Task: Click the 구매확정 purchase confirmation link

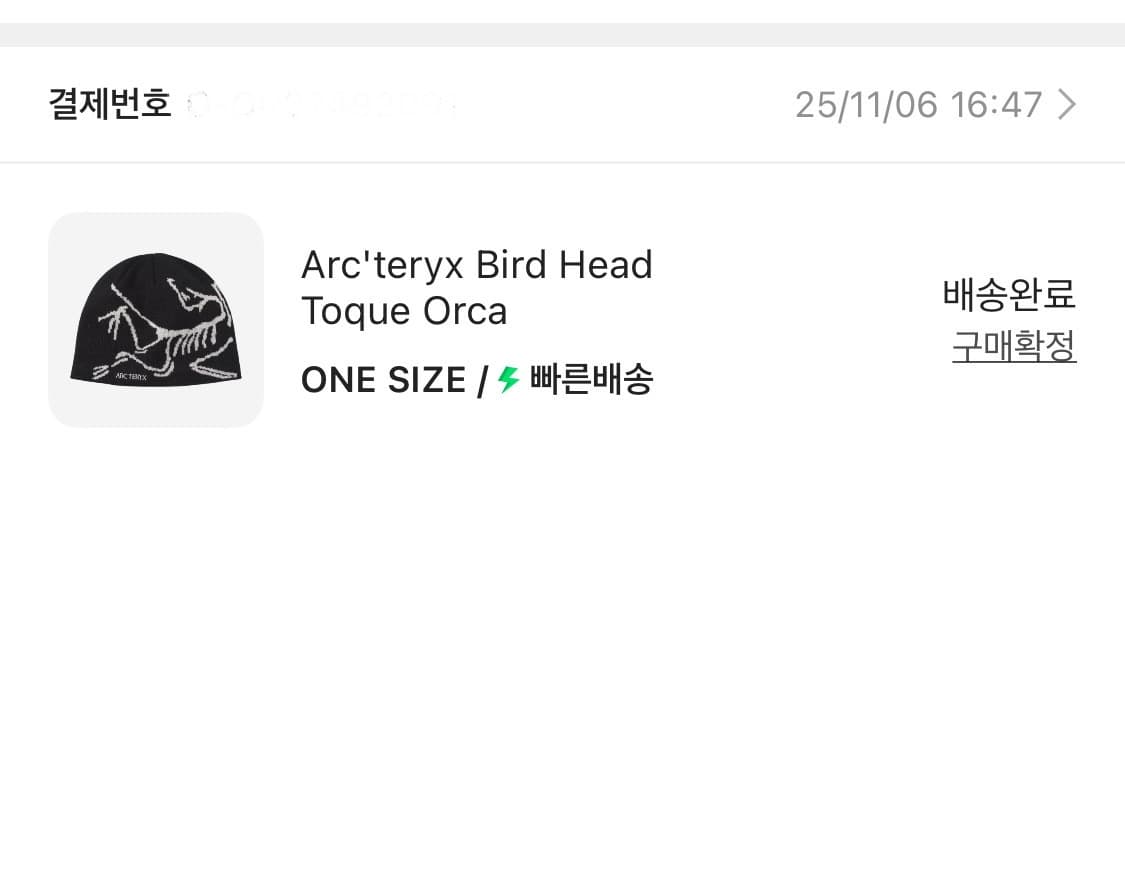Action: (1014, 347)
